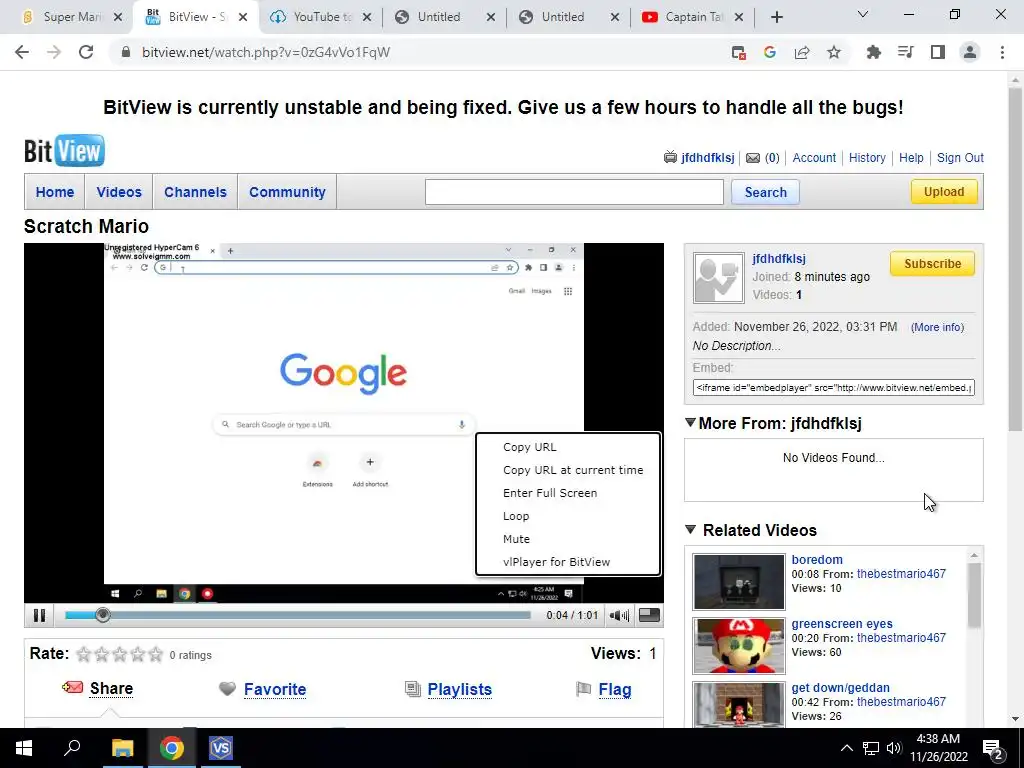
Task: Open the Share tab
Action: (111, 688)
